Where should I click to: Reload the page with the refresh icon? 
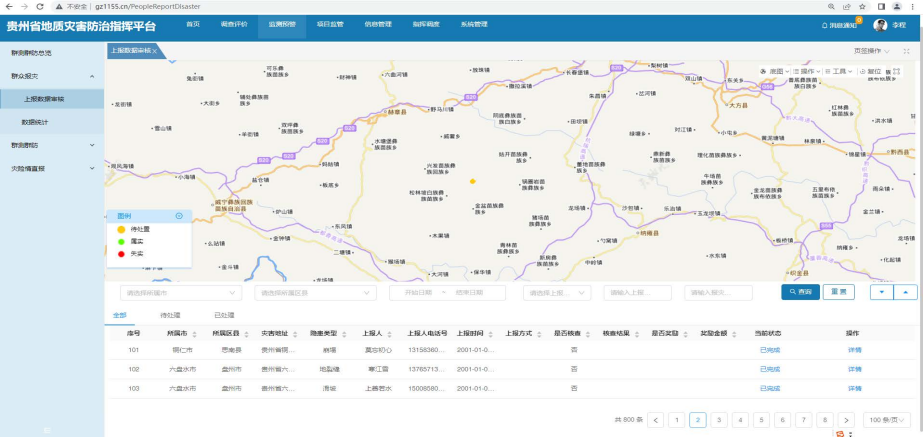(40, 6)
